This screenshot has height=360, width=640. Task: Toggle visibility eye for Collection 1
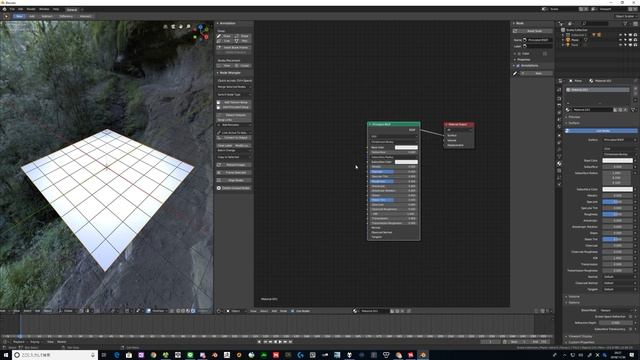tap(620, 35)
